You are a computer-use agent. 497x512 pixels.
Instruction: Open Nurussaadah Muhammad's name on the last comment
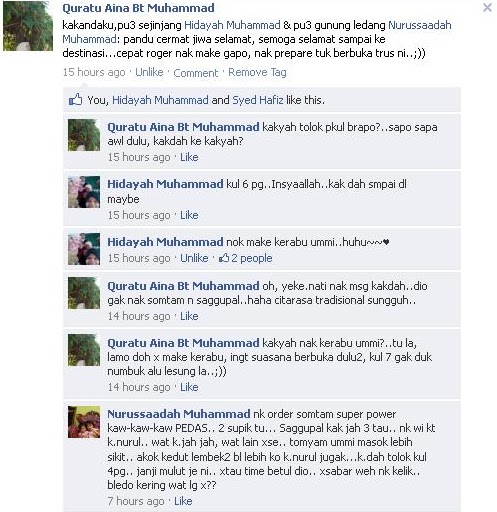pyautogui.click(x=179, y=414)
